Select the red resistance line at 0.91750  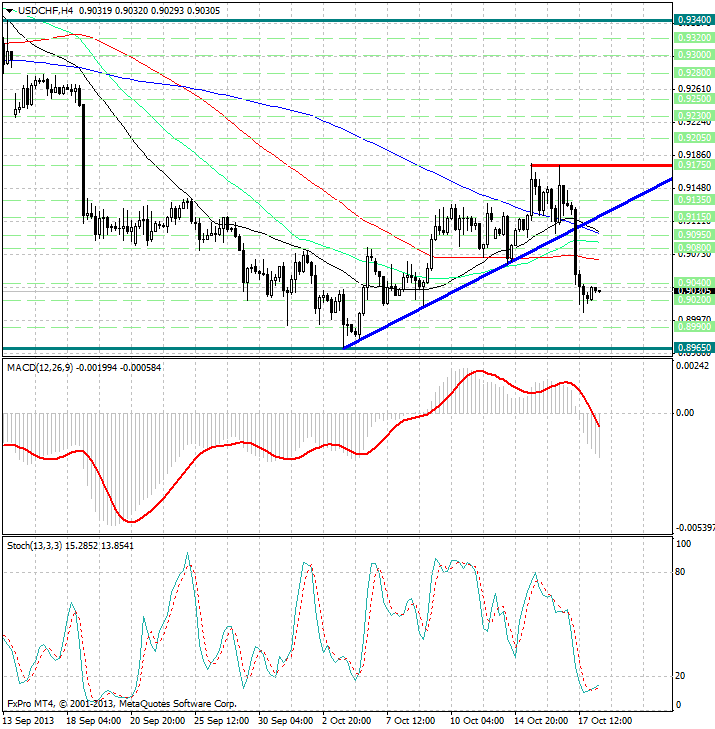click(x=602, y=165)
